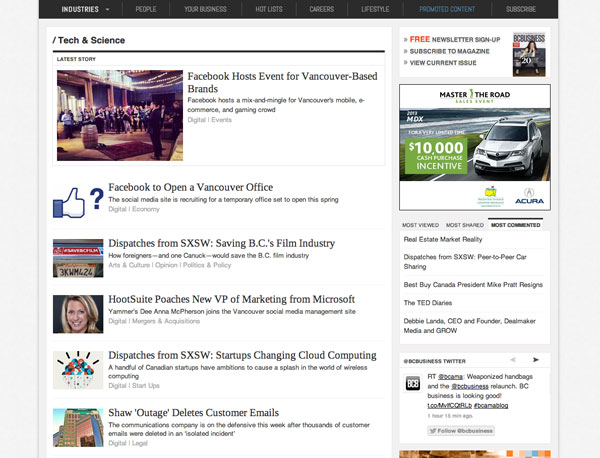Viewport: 600px width, 458px height.
Task: Click Free Newsletter Sign-Up link
Action: tap(455, 39)
